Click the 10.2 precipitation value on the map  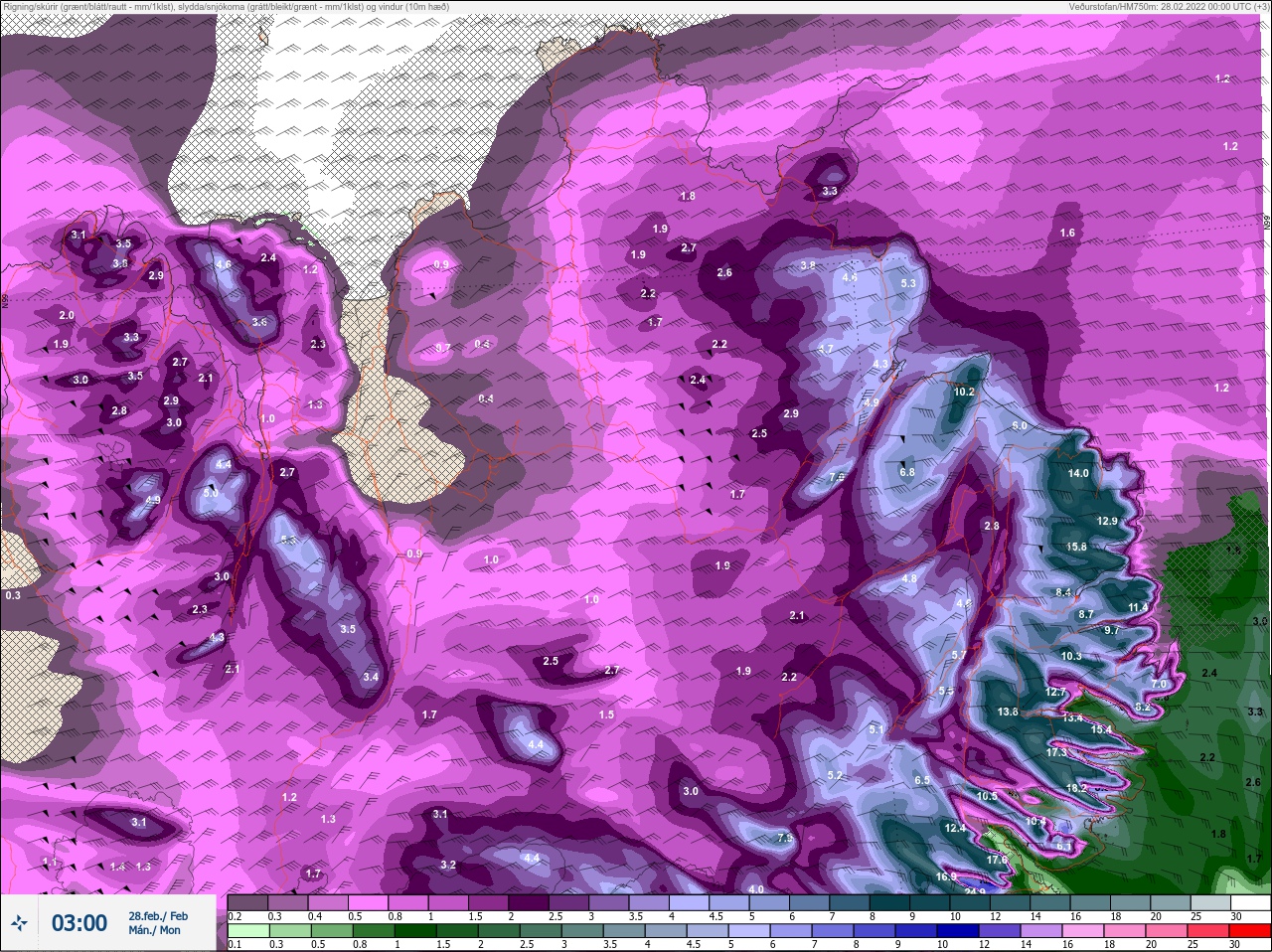click(964, 392)
